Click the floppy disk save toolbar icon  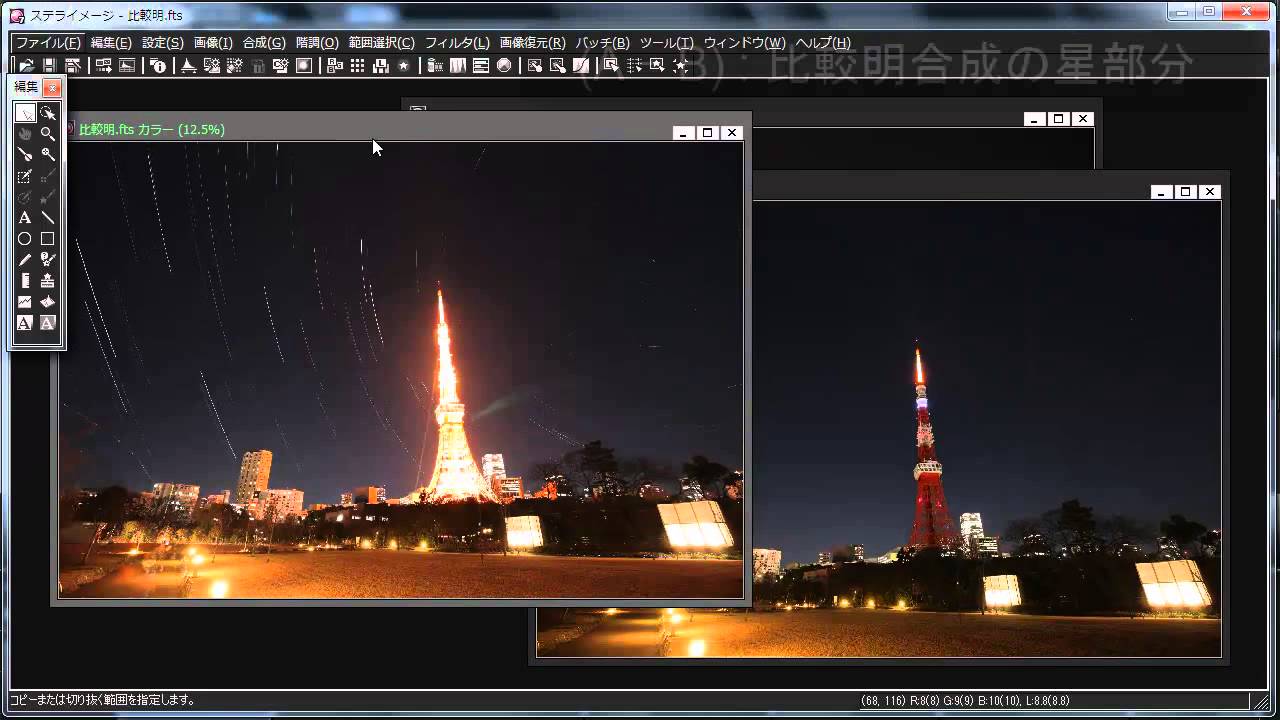(49, 66)
